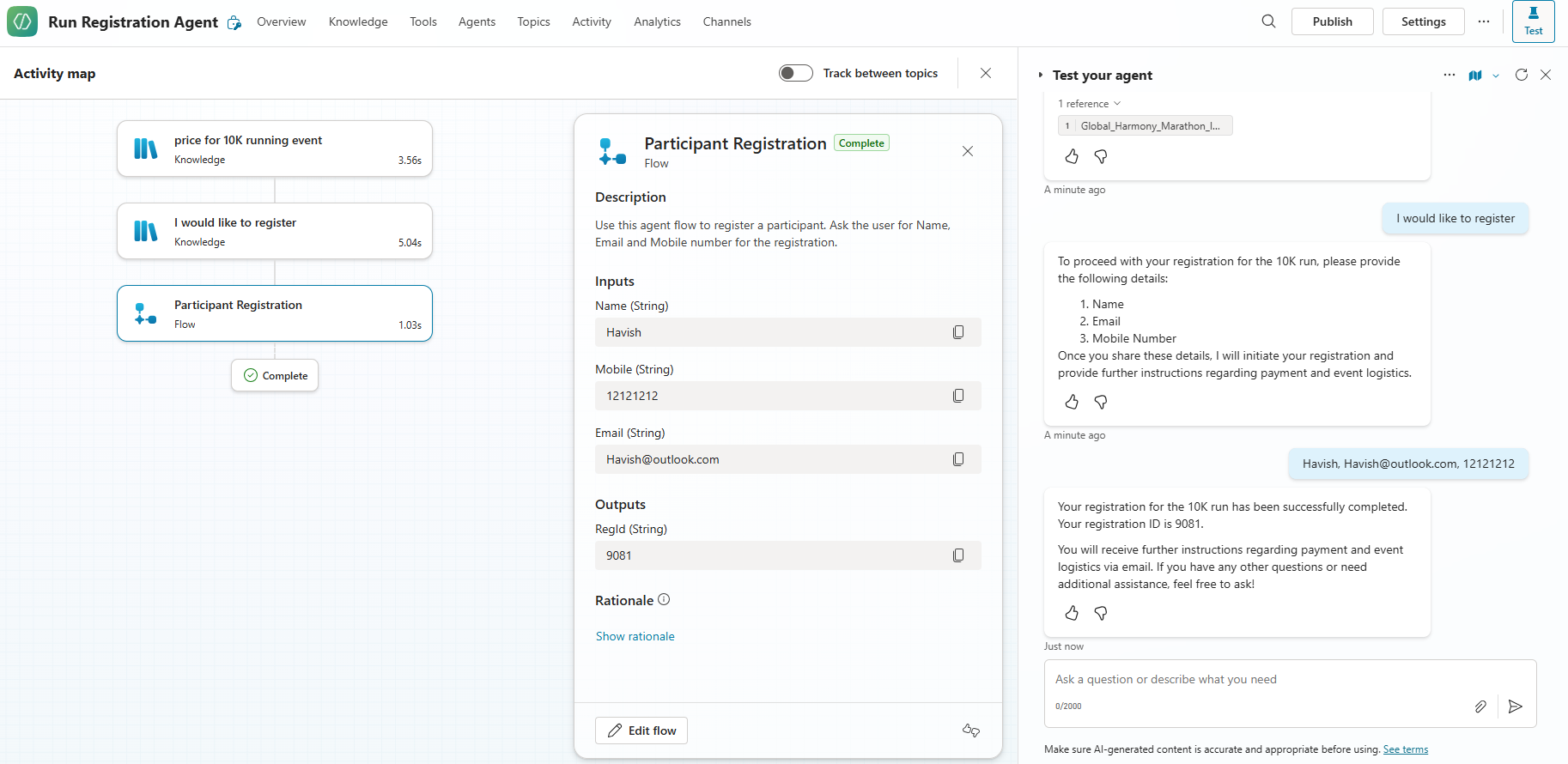Expand the 1 reference dropdown

click(1090, 104)
